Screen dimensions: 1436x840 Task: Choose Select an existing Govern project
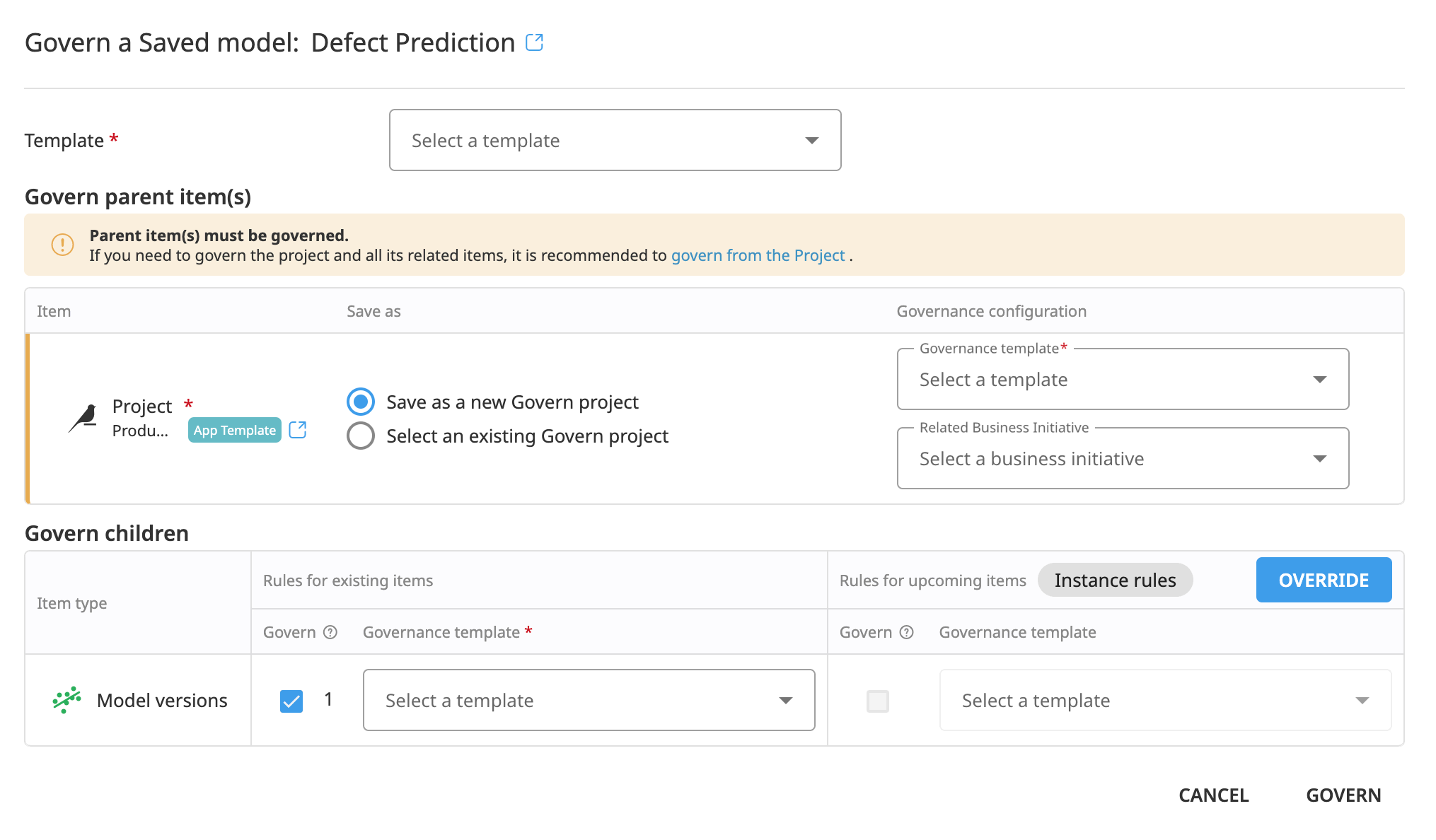click(361, 436)
